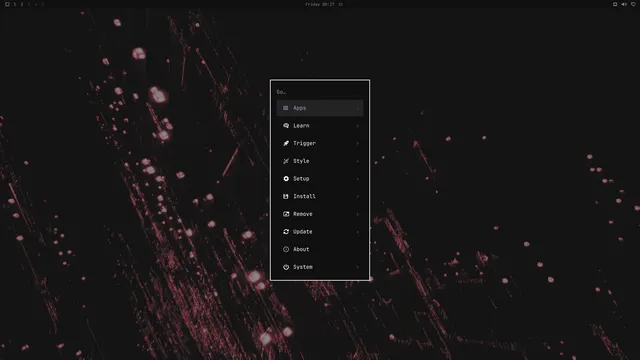Open the Update menu entry text
The image size is (640, 360).
[303, 232]
